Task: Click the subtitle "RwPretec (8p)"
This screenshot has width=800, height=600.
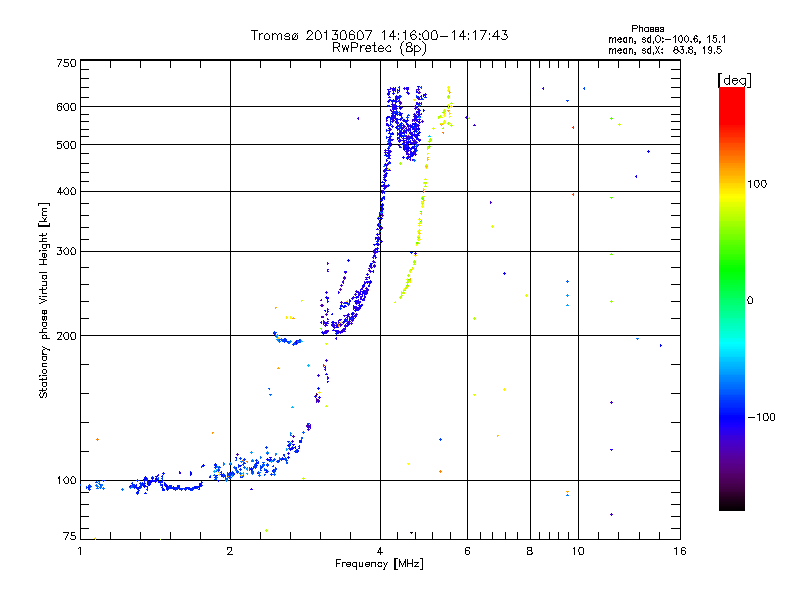Action: 379,48
